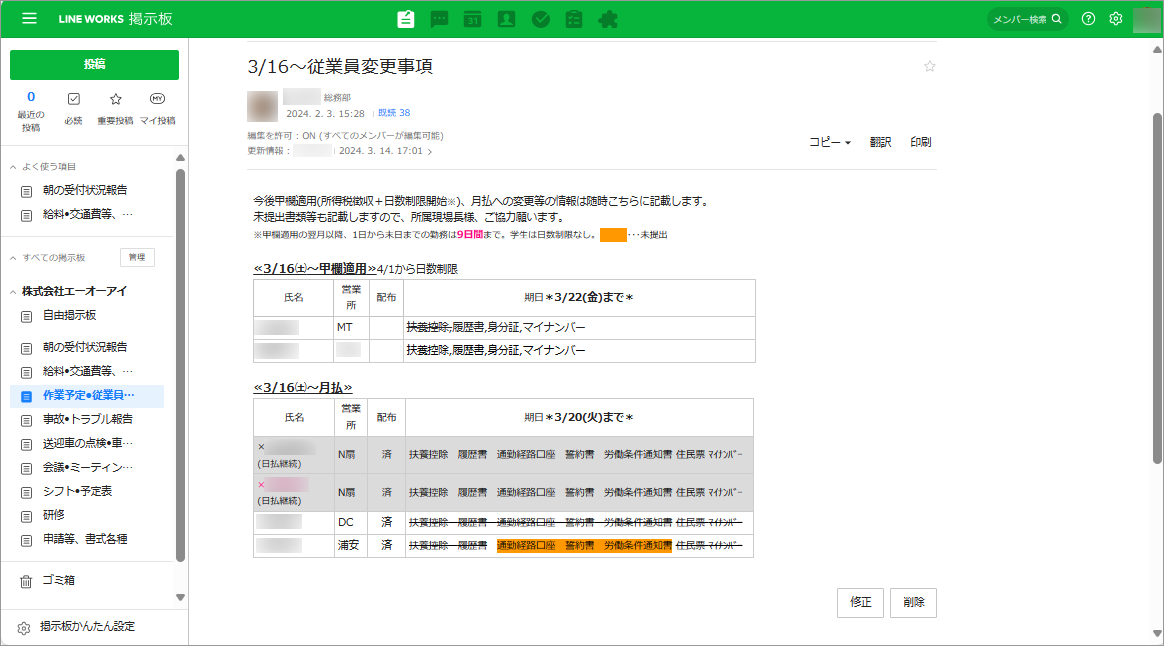Click the green 投稿 button
The height and width of the screenshot is (646, 1164).
pyautogui.click(x=94, y=65)
